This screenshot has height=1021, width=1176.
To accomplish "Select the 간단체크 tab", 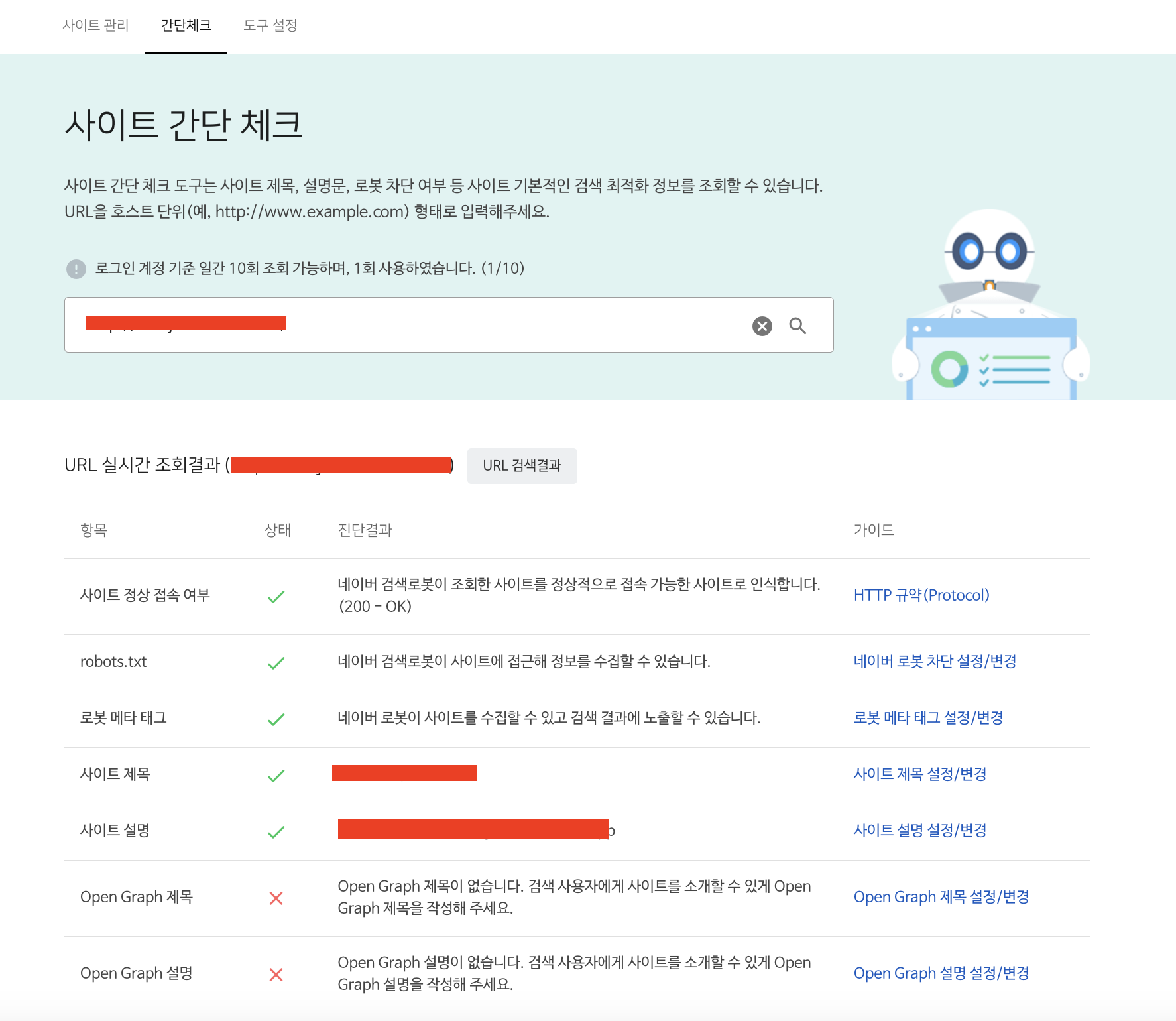I will point(186,25).
